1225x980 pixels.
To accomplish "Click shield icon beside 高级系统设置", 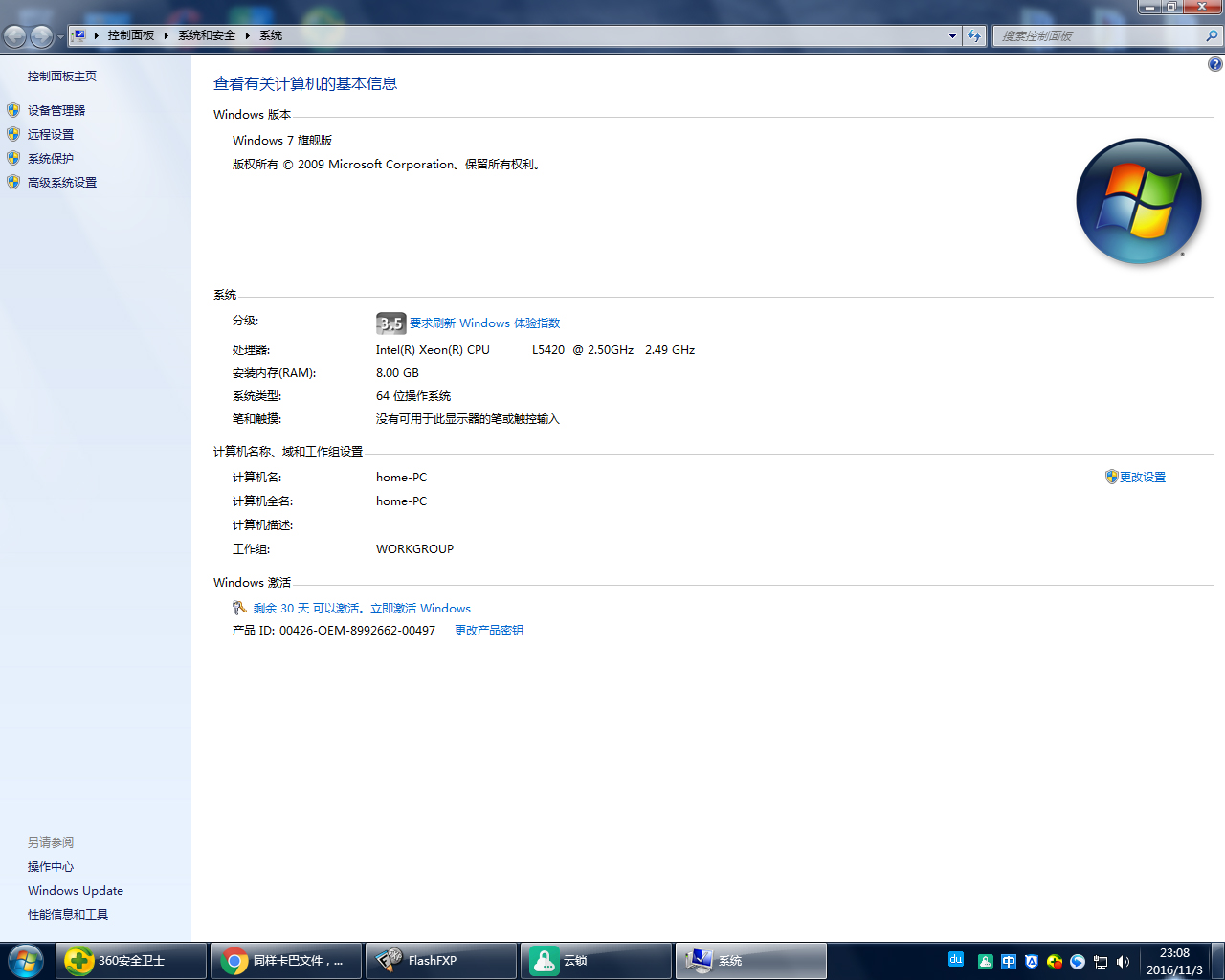I will pos(13,182).
